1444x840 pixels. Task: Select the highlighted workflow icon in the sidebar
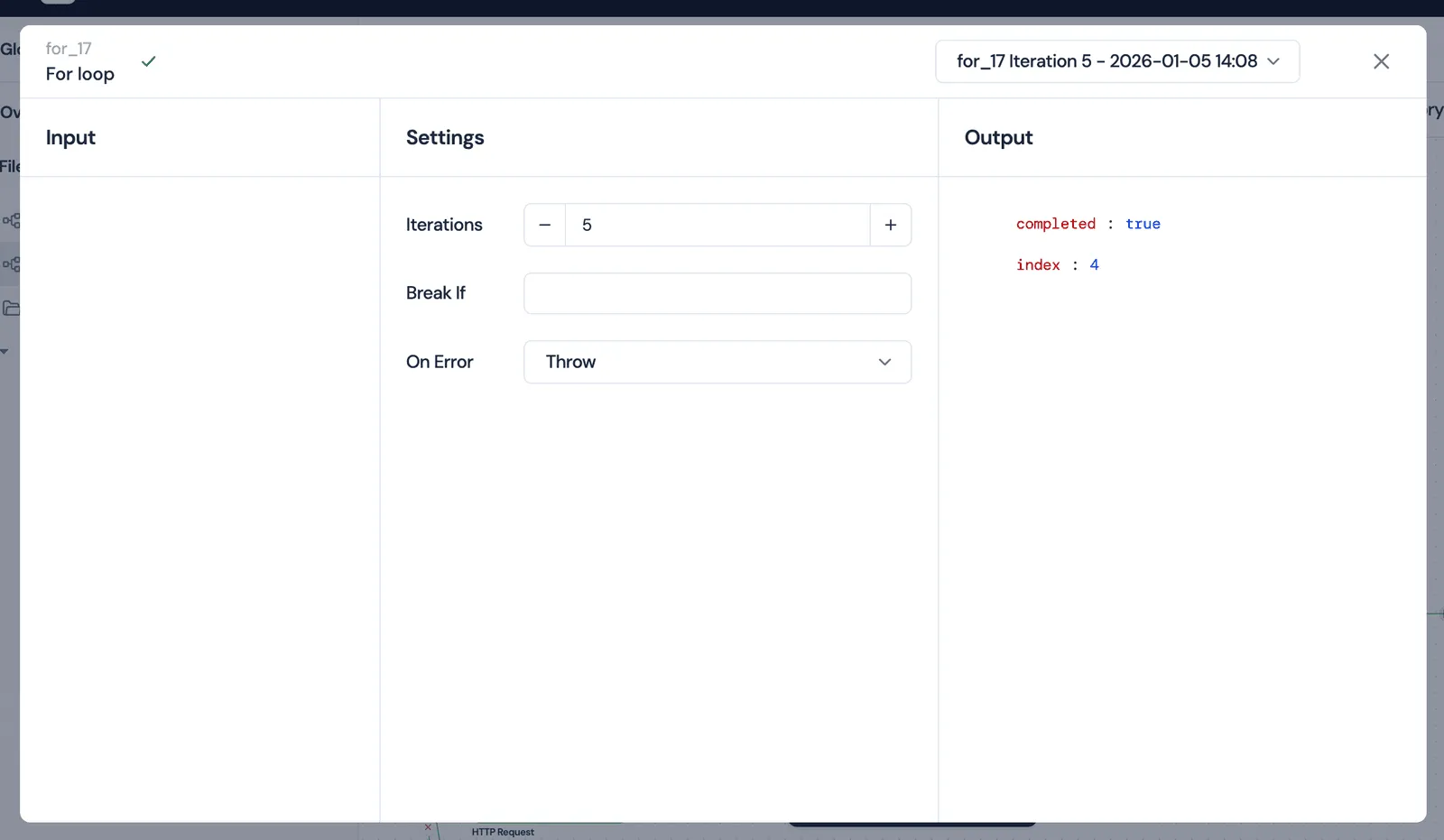pyautogui.click(x=12, y=263)
